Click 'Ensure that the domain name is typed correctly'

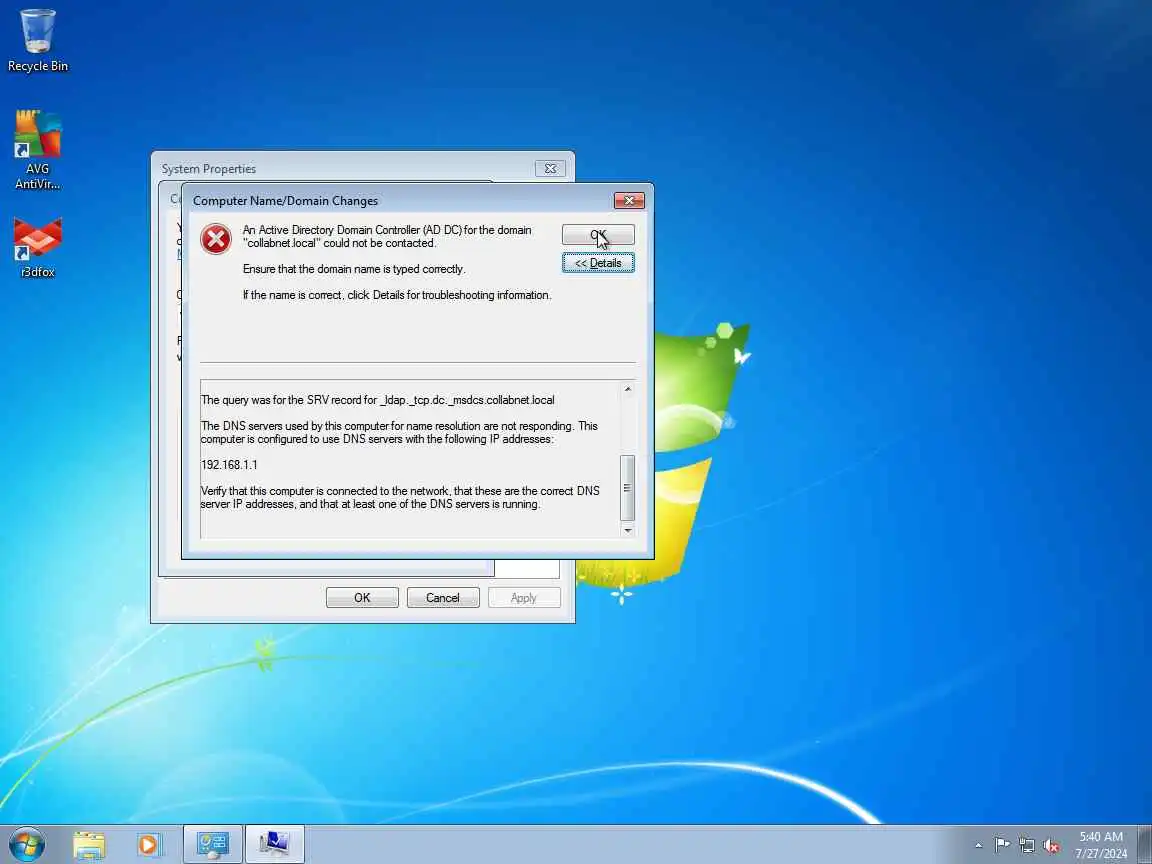point(354,269)
